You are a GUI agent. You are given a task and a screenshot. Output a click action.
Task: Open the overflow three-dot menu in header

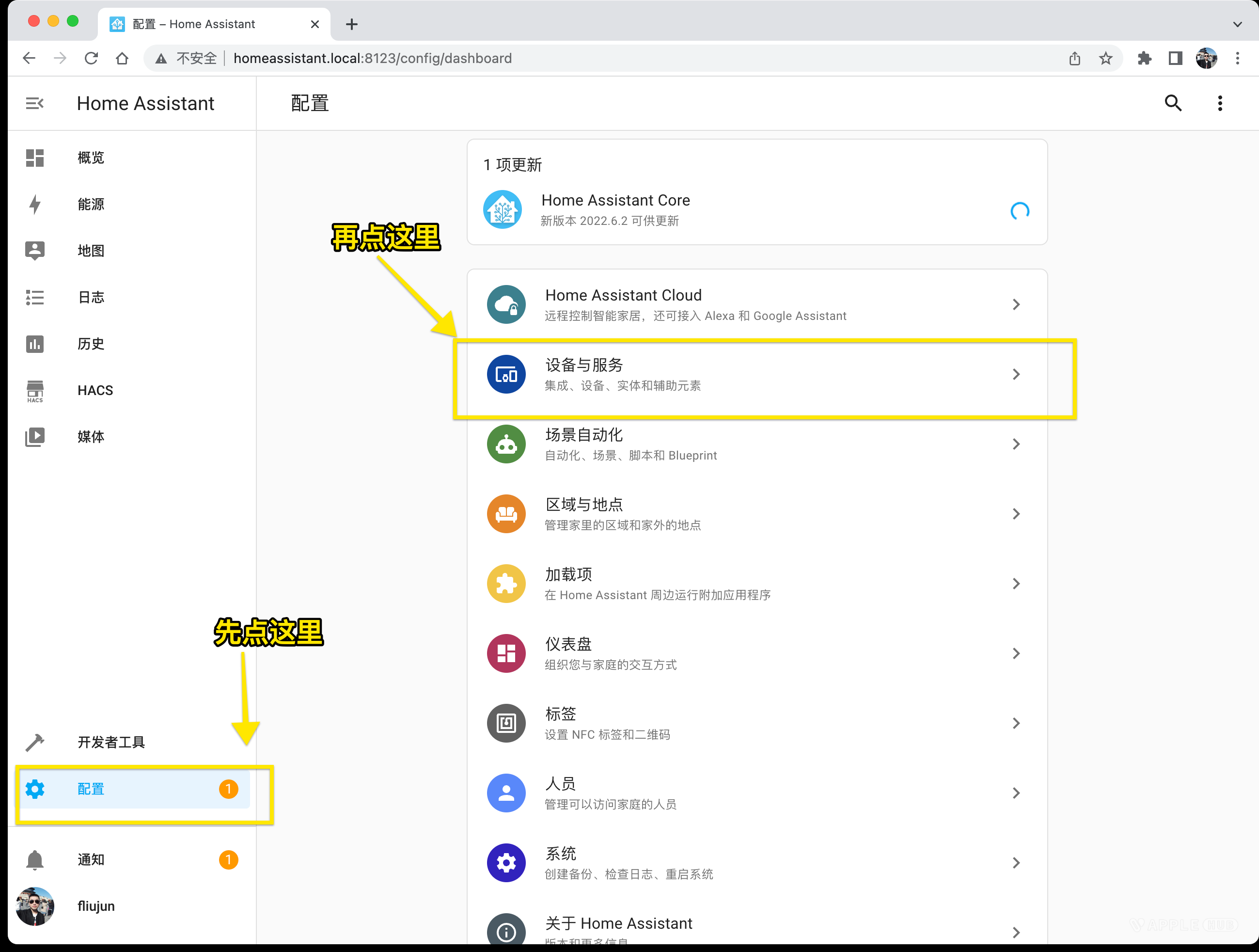pos(1220,103)
